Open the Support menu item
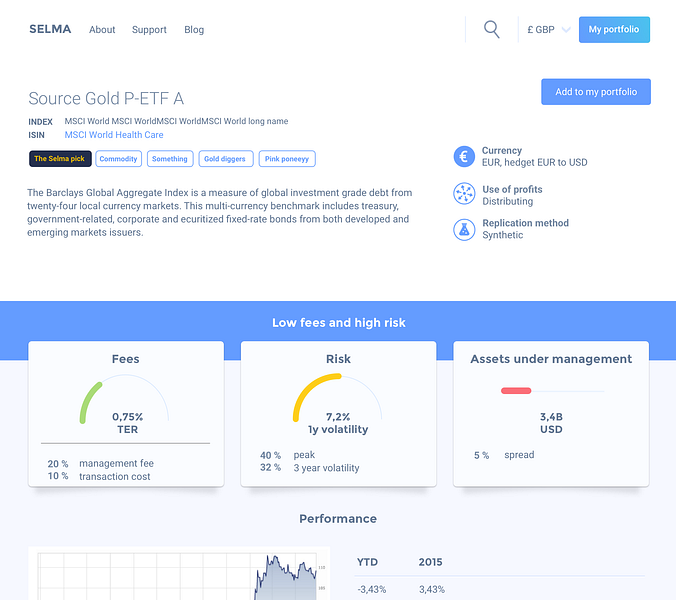Image resolution: width=676 pixels, height=600 pixels. [x=149, y=30]
